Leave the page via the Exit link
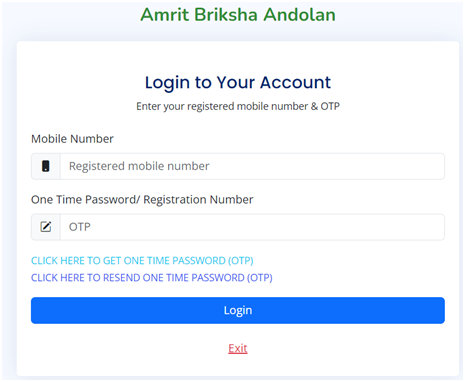The image size is (465, 382). [238, 348]
